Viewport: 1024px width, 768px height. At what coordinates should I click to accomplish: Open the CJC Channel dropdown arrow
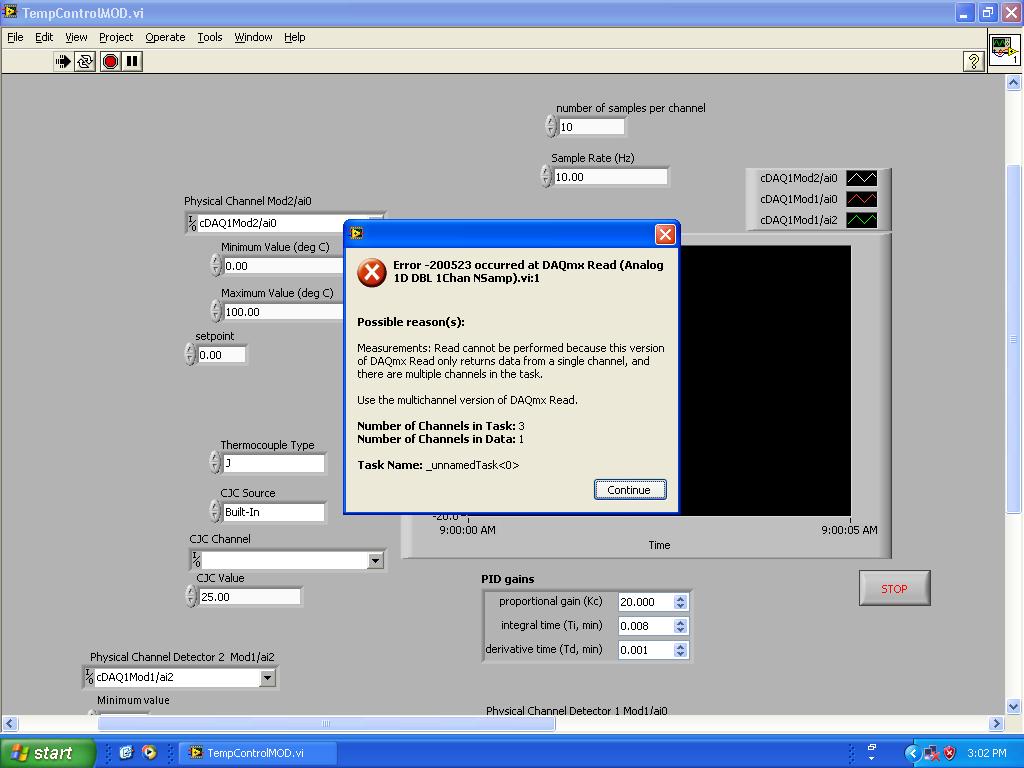[375, 560]
